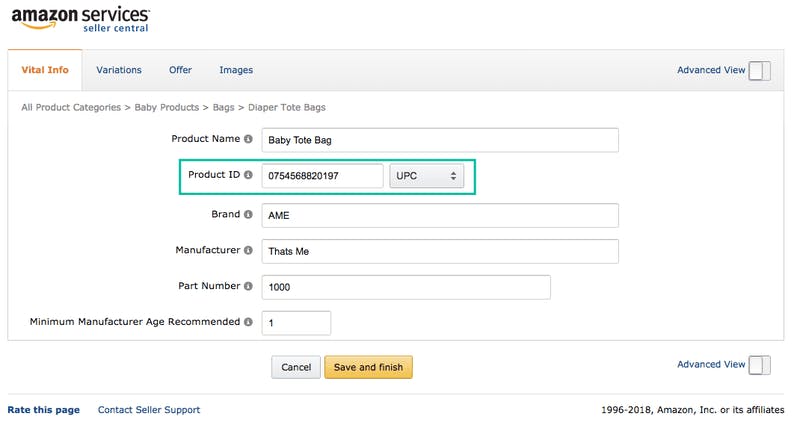Click the Product ID input field
The height and width of the screenshot is (437, 800).
pyautogui.click(x=322, y=176)
